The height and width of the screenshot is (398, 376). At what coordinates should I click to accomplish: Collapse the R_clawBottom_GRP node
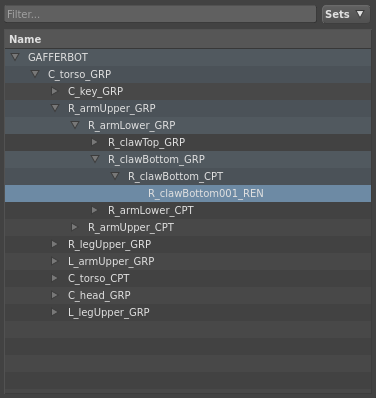pyautogui.click(x=95, y=159)
